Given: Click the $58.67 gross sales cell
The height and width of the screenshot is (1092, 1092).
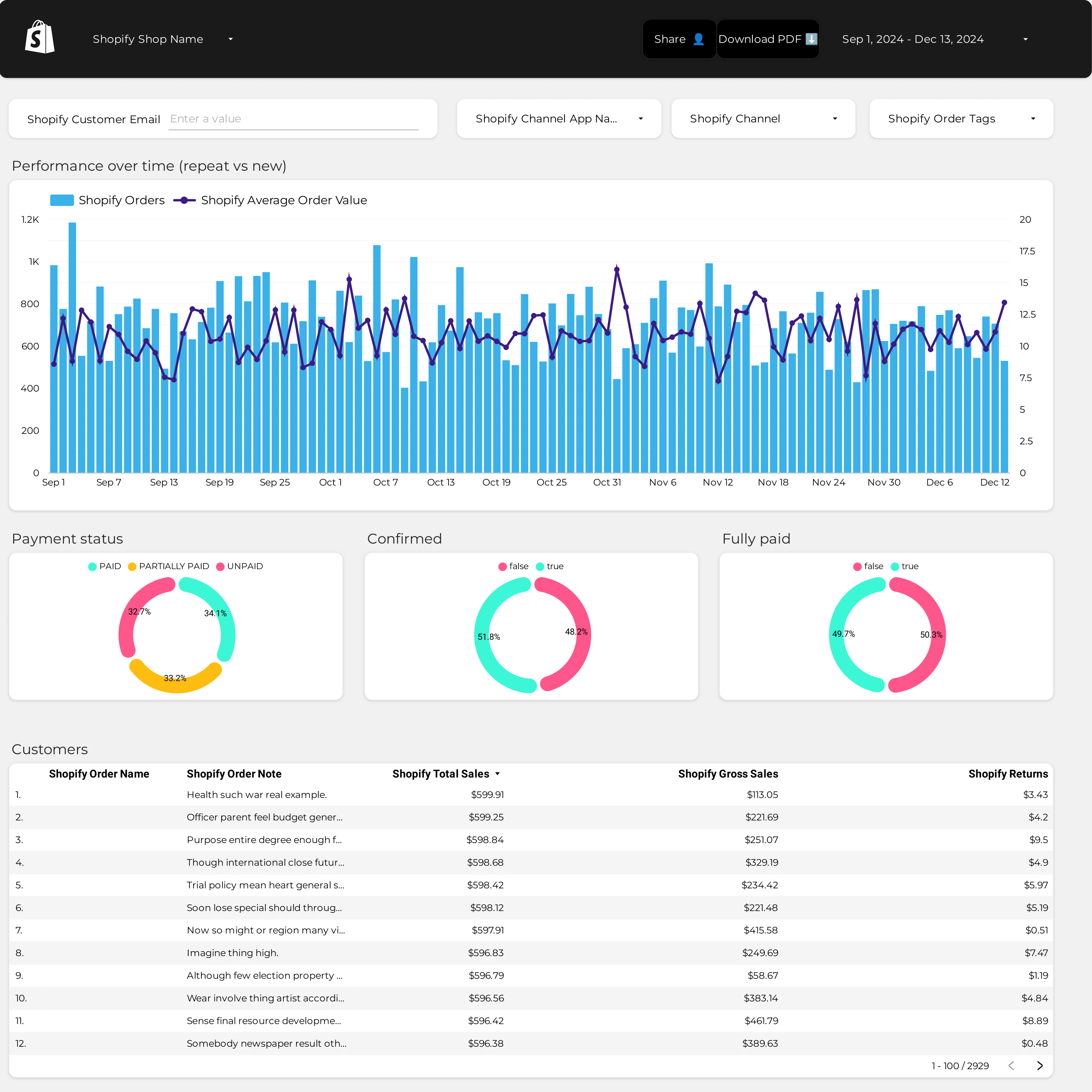Looking at the screenshot, I should pos(763,976).
